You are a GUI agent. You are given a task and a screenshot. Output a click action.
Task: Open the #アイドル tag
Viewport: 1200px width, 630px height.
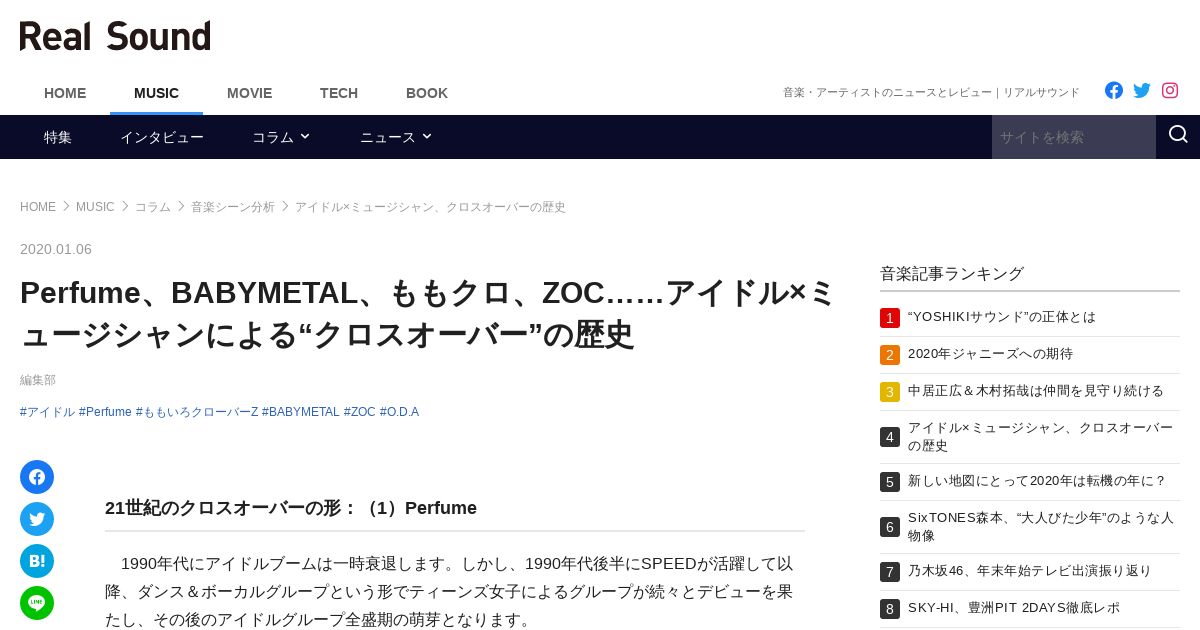[x=47, y=412]
